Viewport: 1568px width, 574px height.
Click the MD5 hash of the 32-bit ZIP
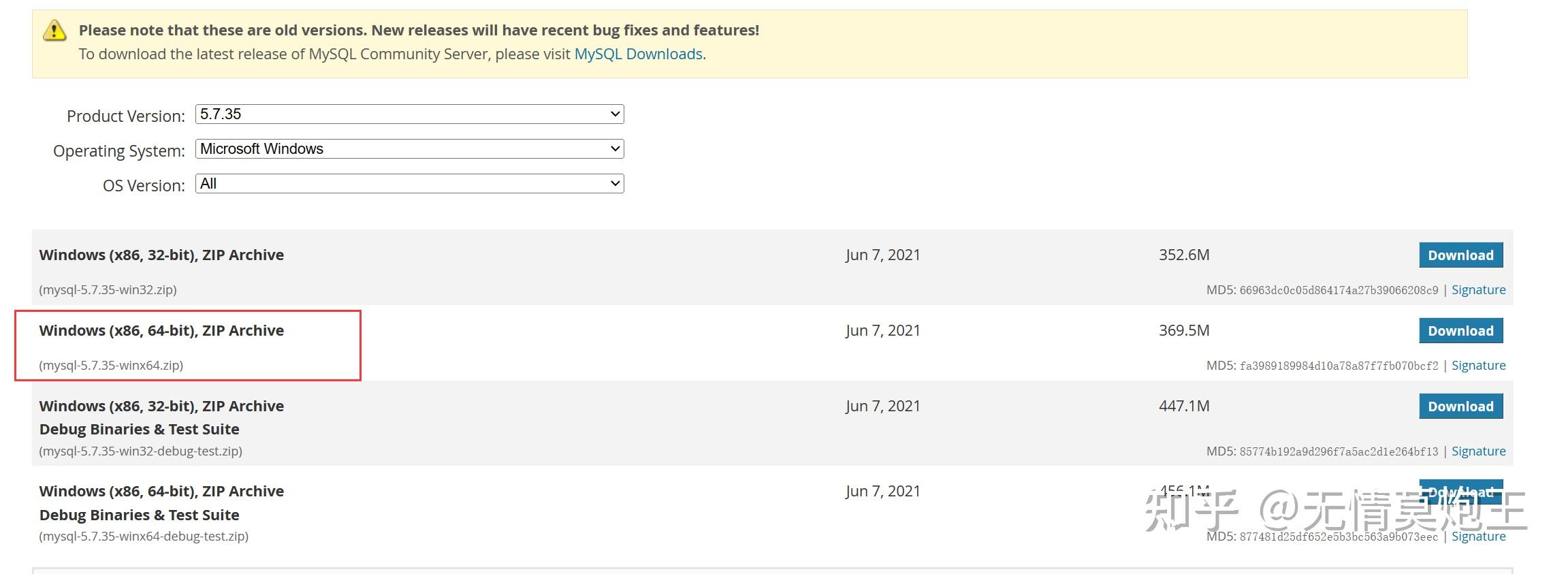[x=1339, y=291]
